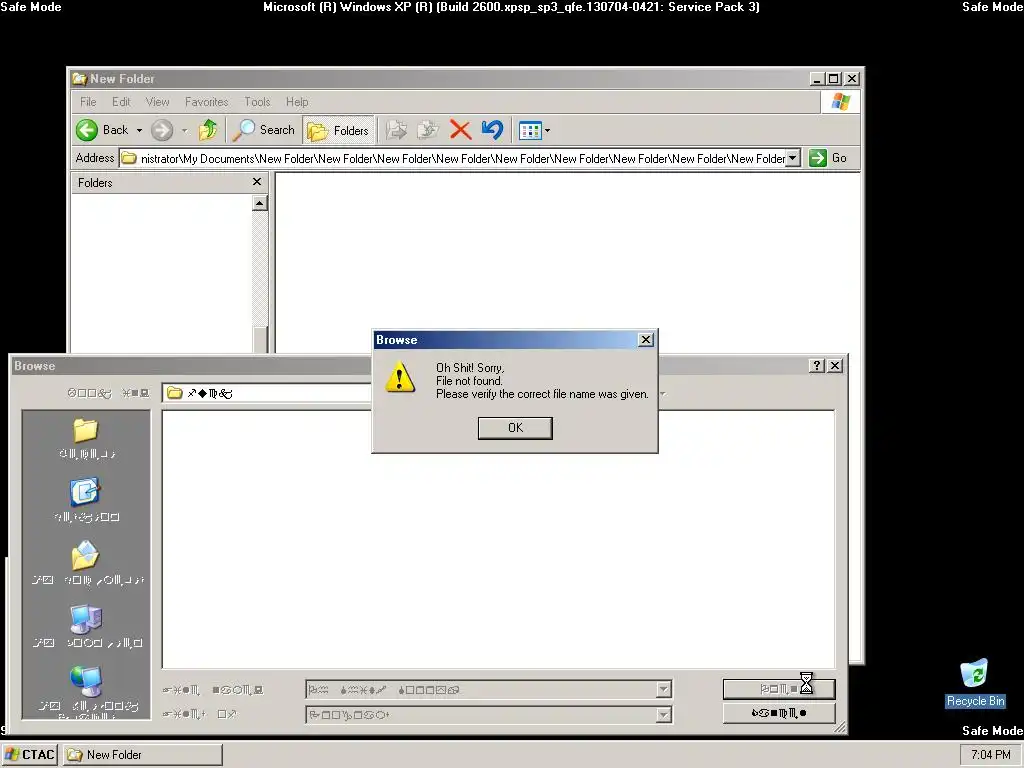1024x768 pixels.
Task: Toggle the Folders pane button
Action: tap(338, 130)
